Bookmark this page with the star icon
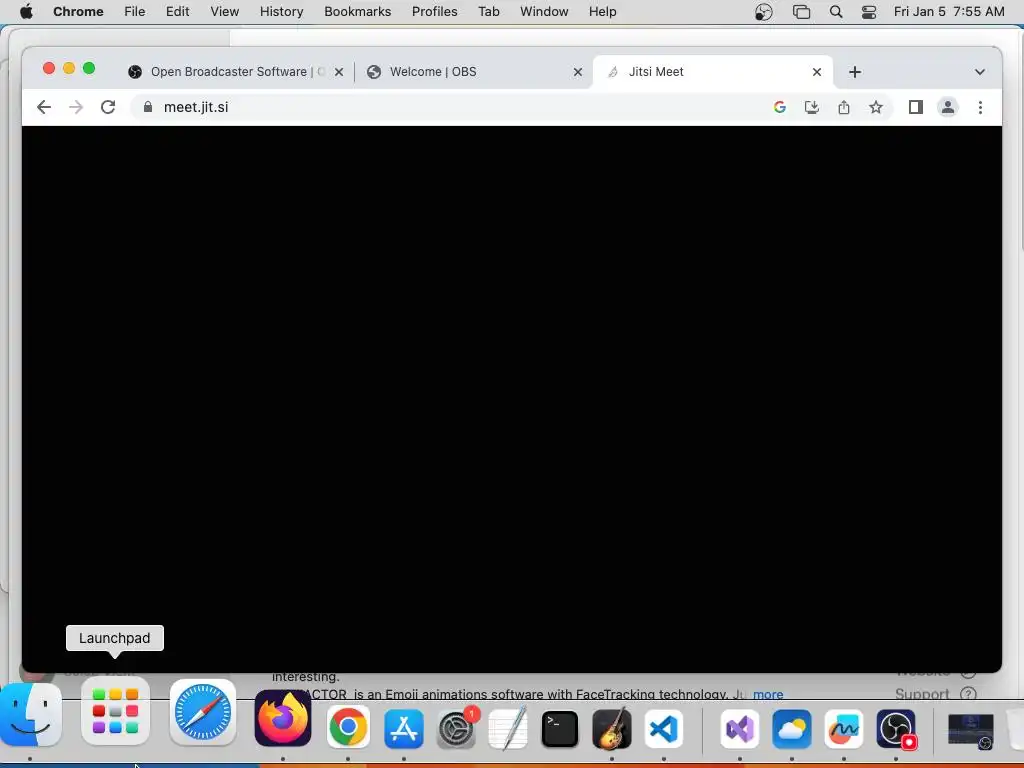 [x=876, y=107]
